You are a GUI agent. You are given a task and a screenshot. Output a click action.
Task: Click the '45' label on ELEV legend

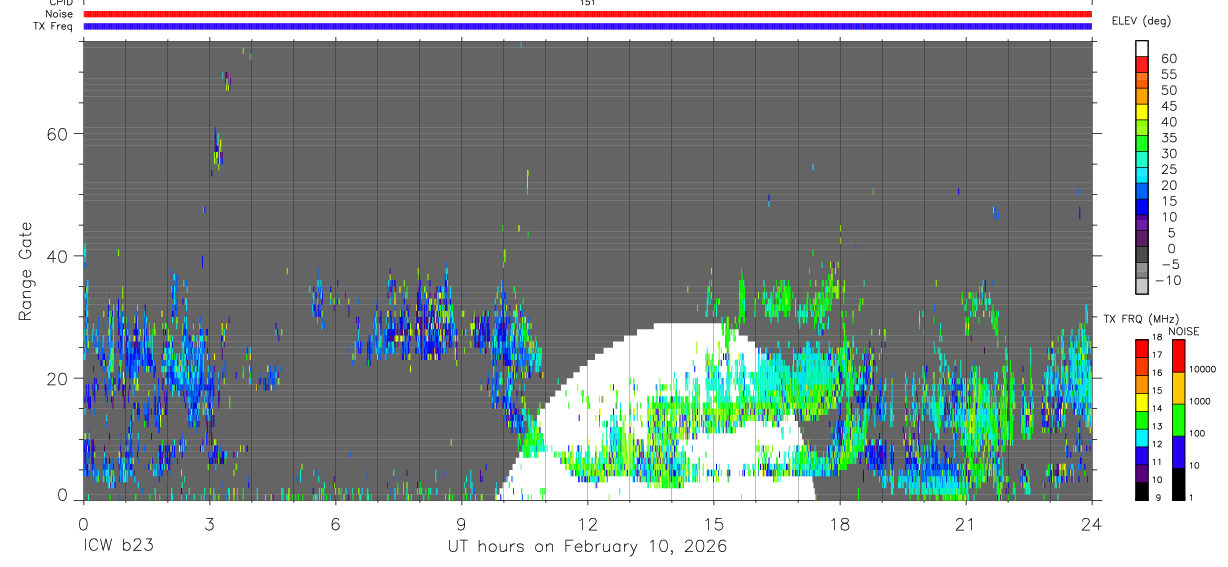click(1168, 106)
